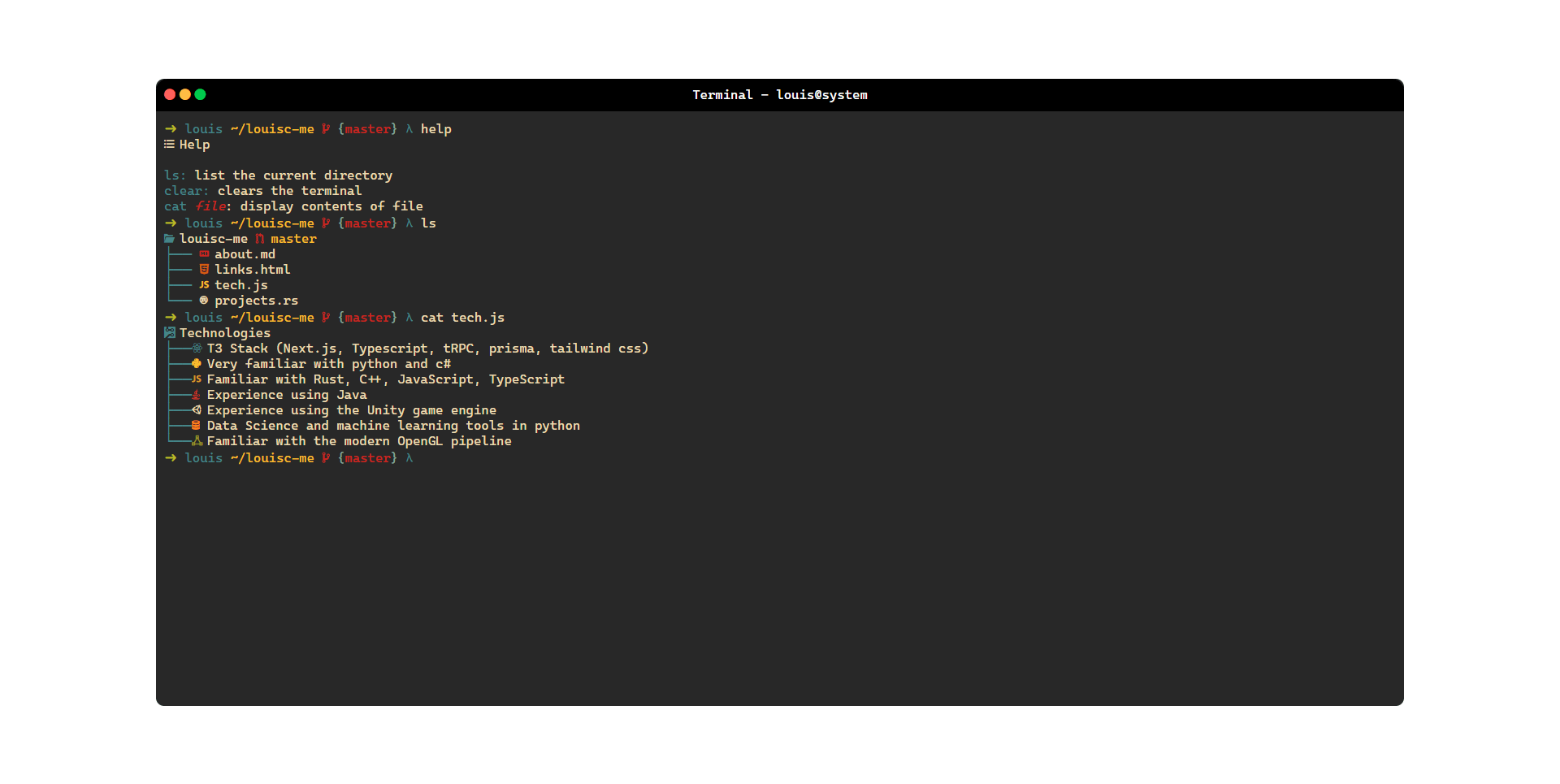Select the HTML5 icon next to links.html

[x=204, y=270]
